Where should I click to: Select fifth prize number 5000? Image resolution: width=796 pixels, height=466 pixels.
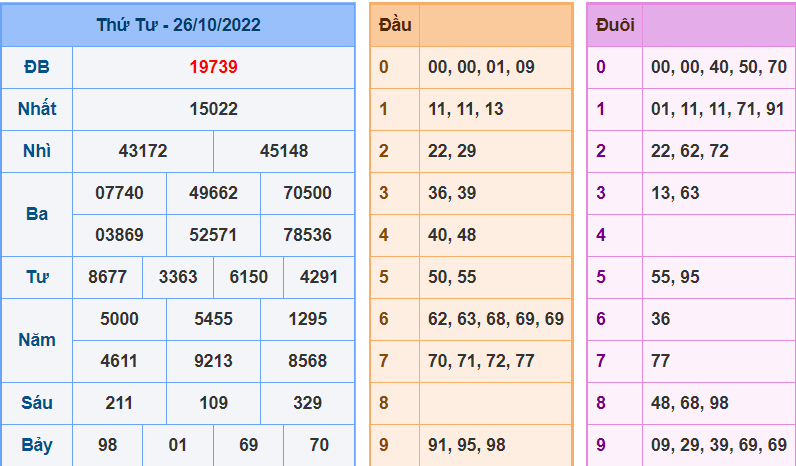pos(119,319)
